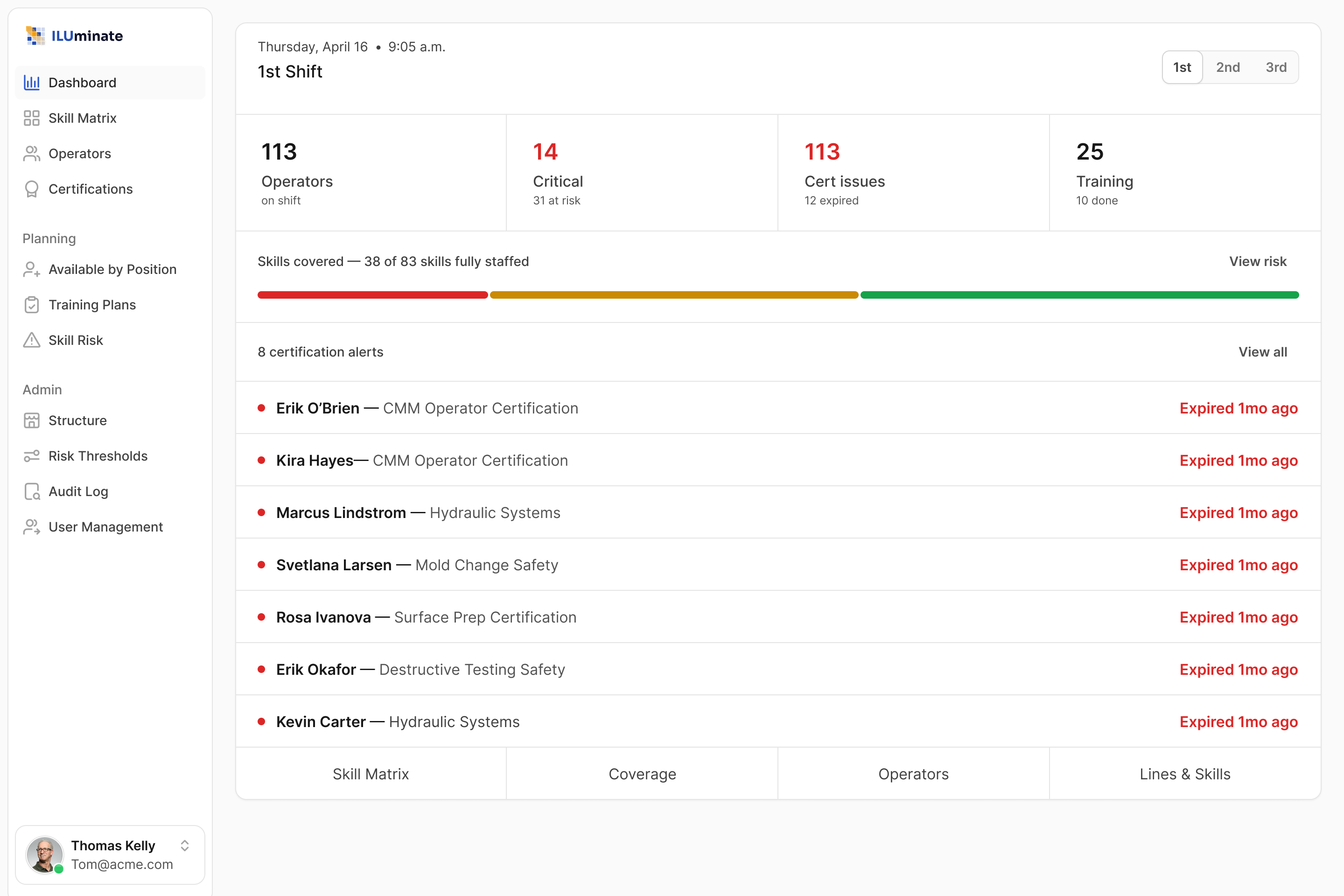The height and width of the screenshot is (896, 1344).
Task: Open the 14 Critical card
Action: click(x=642, y=173)
